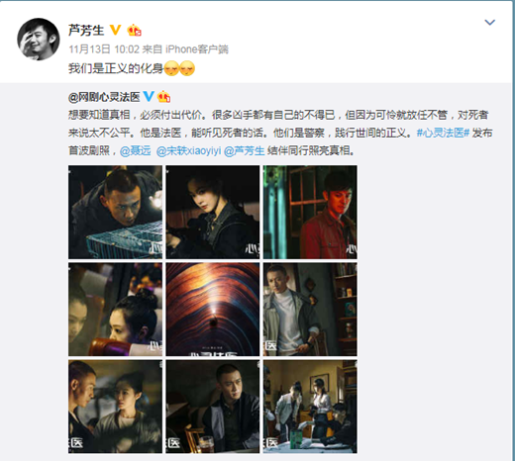Open the thumbnail of the woman in dark jacket
The width and height of the screenshot is (515, 461).
[x=213, y=212]
